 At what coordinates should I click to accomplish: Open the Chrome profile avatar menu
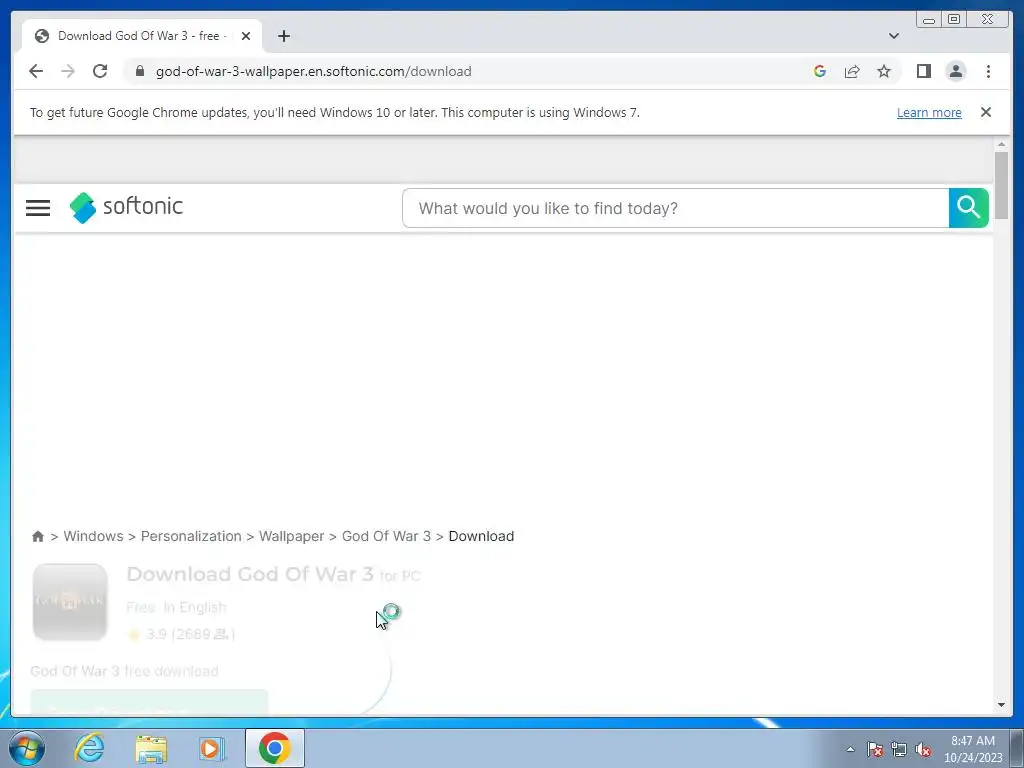955,71
